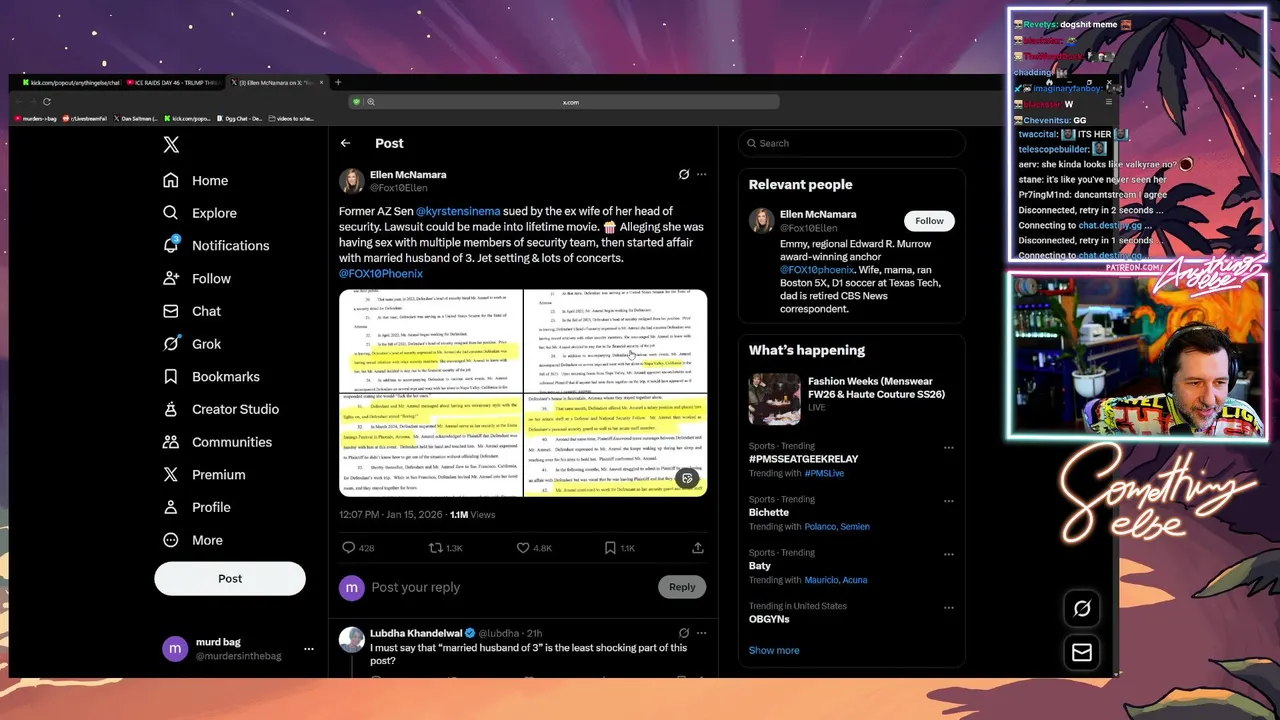Image resolution: width=1280 pixels, height=720 pixels.
Task: Open the top-right lawsuit document image
Action: pos(616,340)
